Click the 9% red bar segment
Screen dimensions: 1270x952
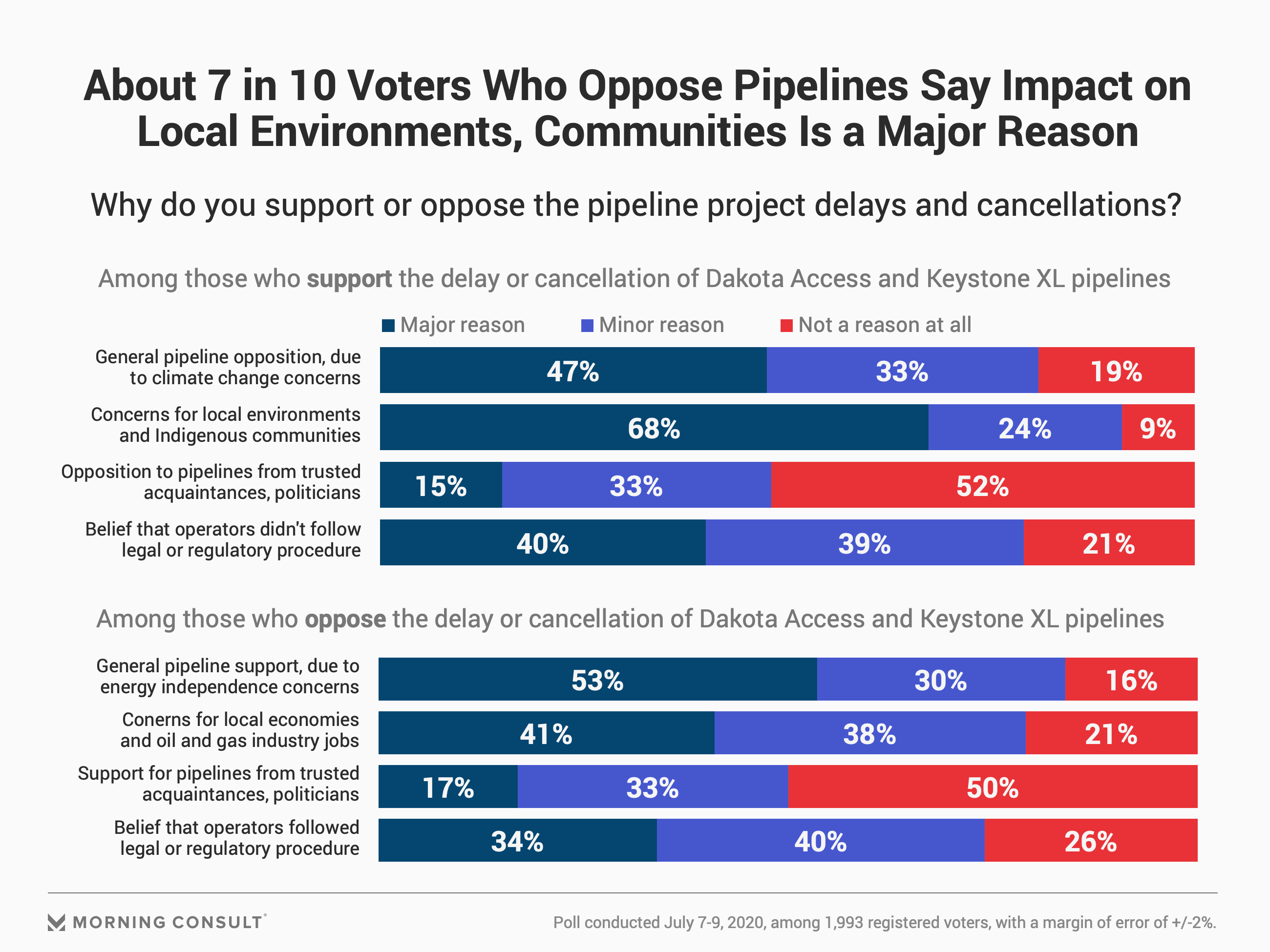[x=1158, y=427]
